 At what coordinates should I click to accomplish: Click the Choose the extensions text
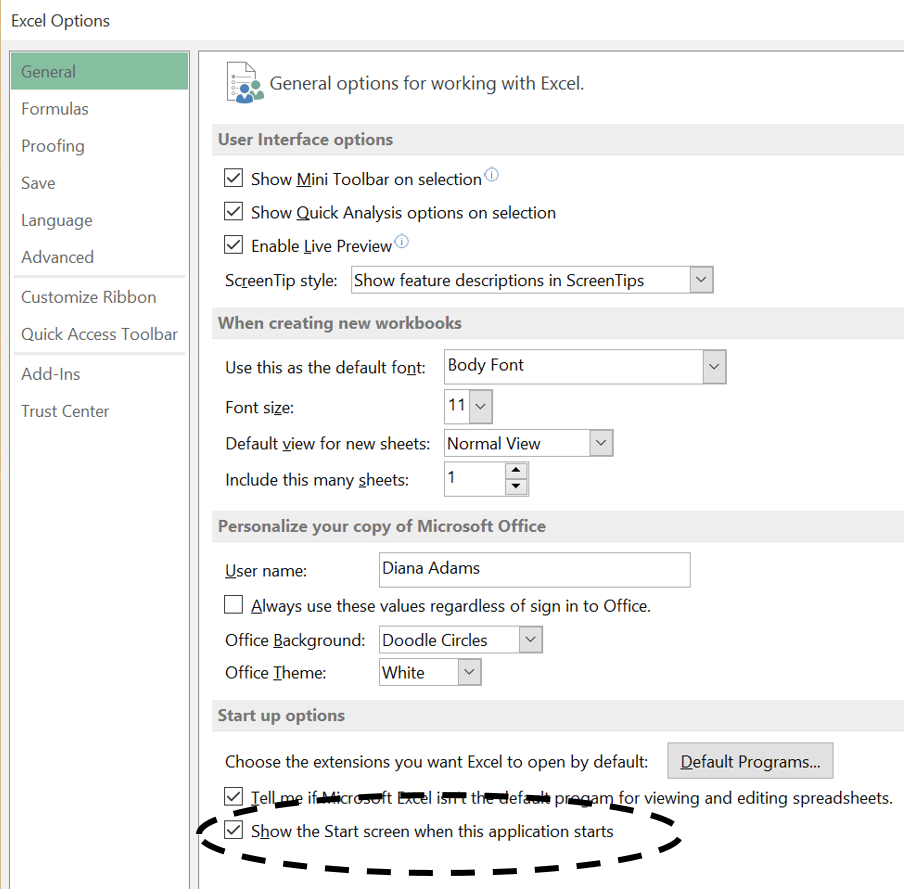pos(437,762)
